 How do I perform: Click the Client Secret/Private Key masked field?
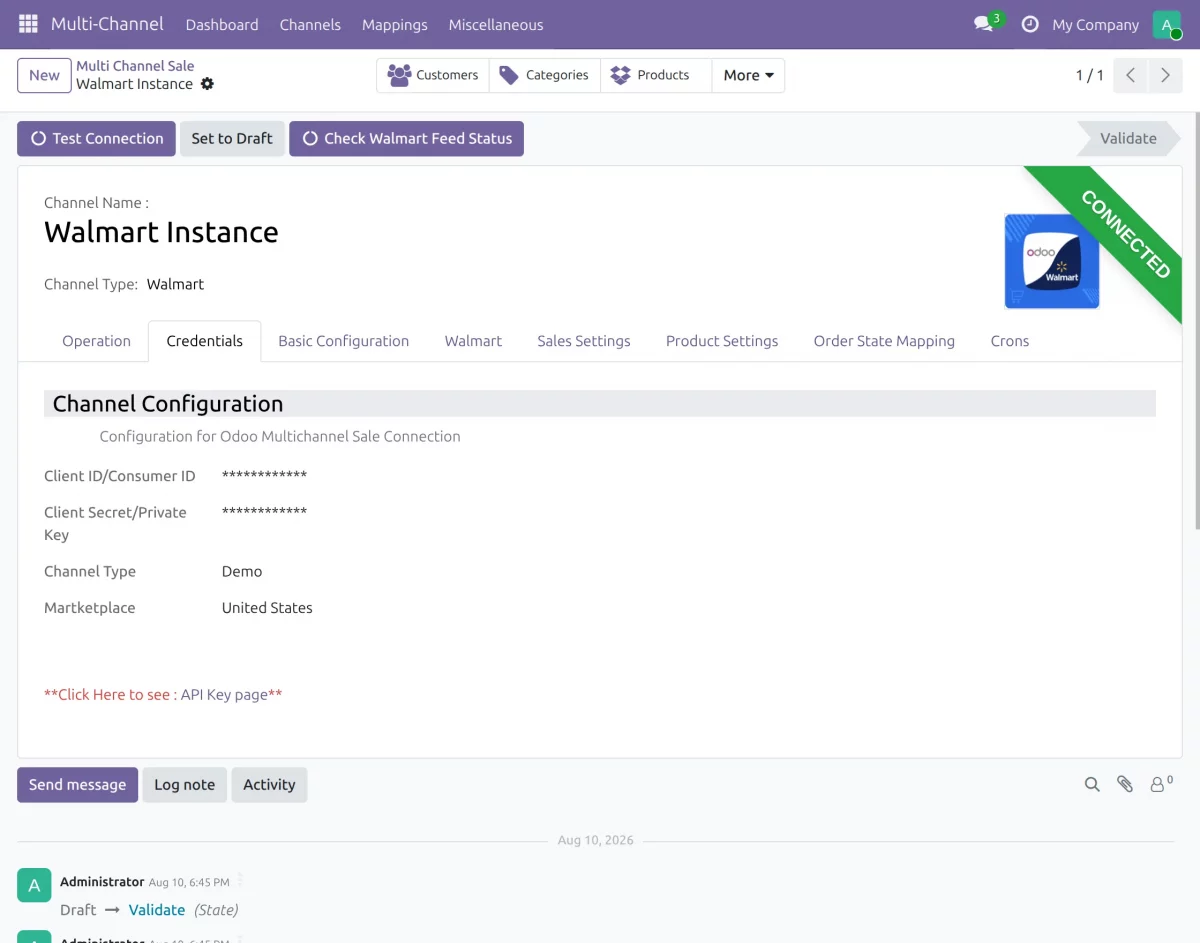pos(264,512)
